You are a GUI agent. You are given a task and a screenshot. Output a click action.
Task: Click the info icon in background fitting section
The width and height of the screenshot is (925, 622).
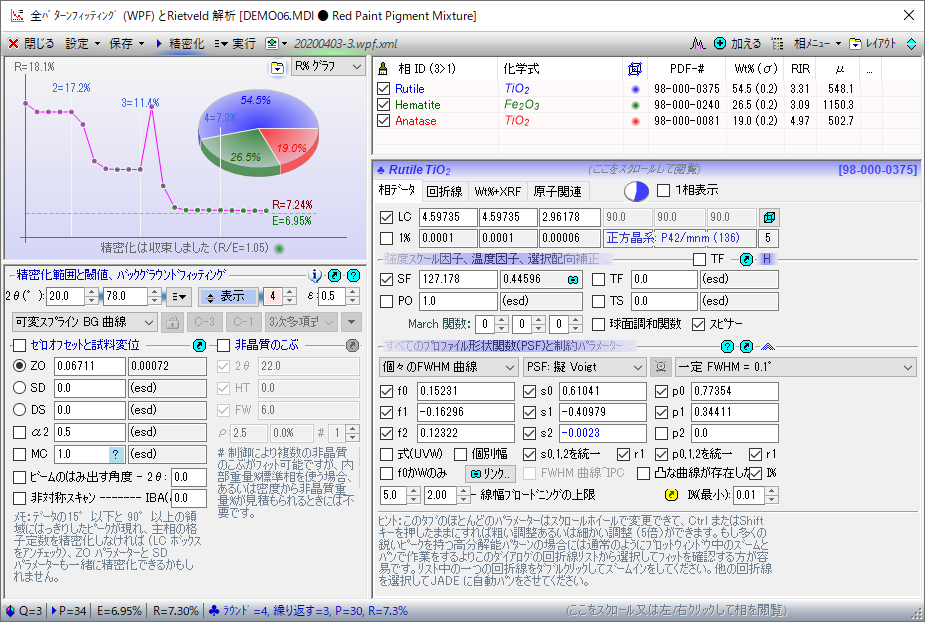(316, 275)
